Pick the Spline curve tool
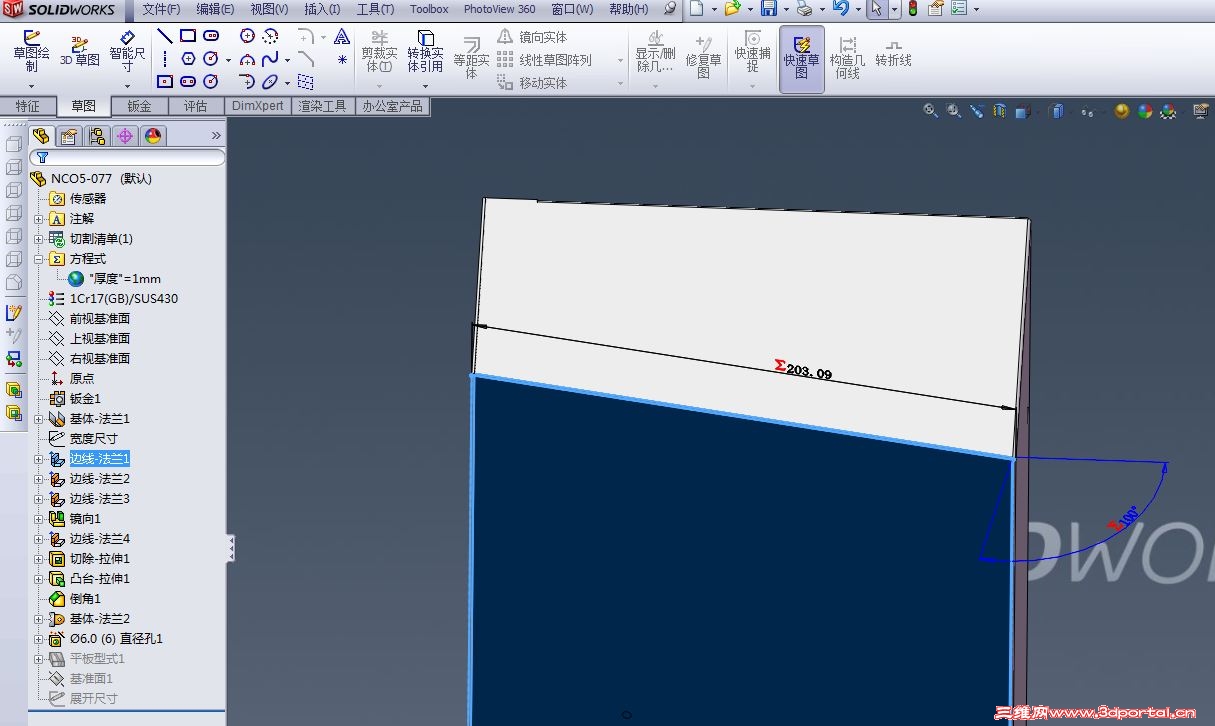The height and width of the screenshot is (726, 1215). (270, 59)
